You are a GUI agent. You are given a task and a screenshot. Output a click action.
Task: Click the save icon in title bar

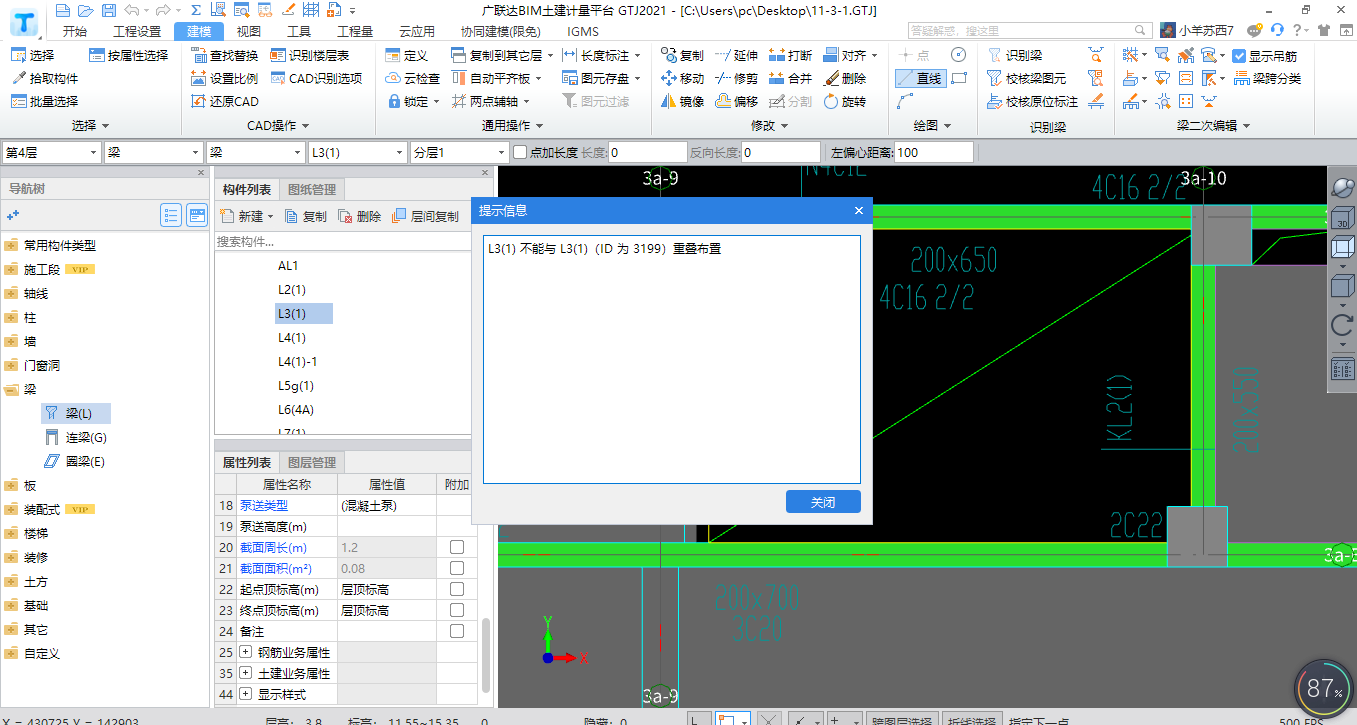tap(108, 10)
